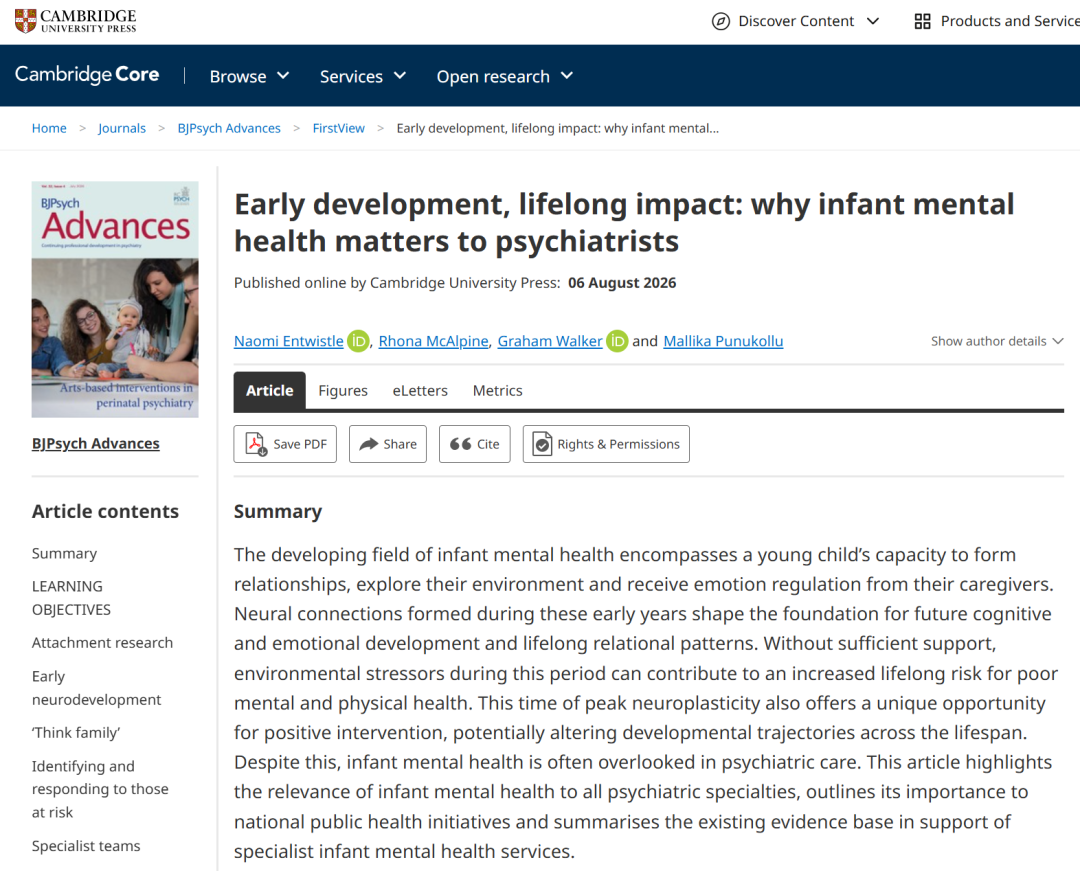Click the Products and Services grid icon
1080x871 pixels.
coord(922,21)
